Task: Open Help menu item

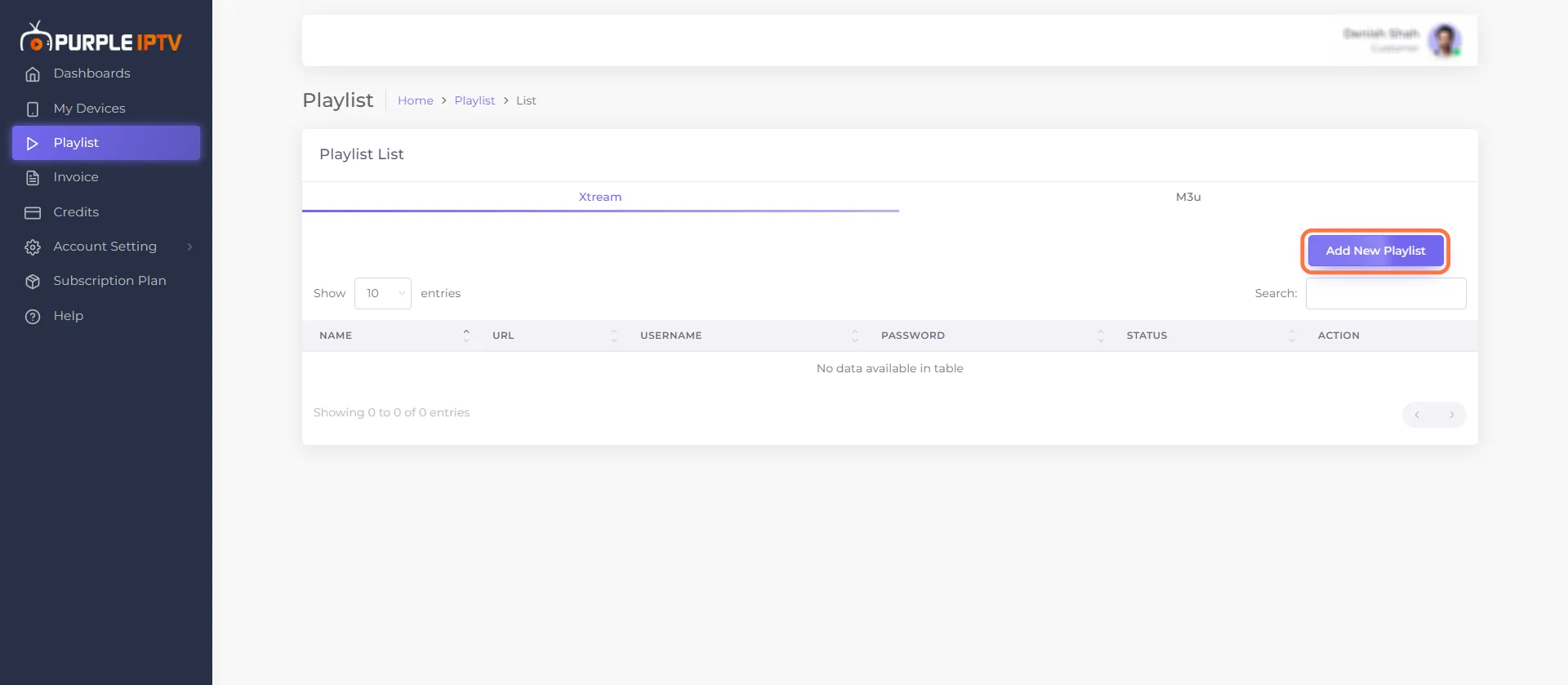Action: coord(106,316)
